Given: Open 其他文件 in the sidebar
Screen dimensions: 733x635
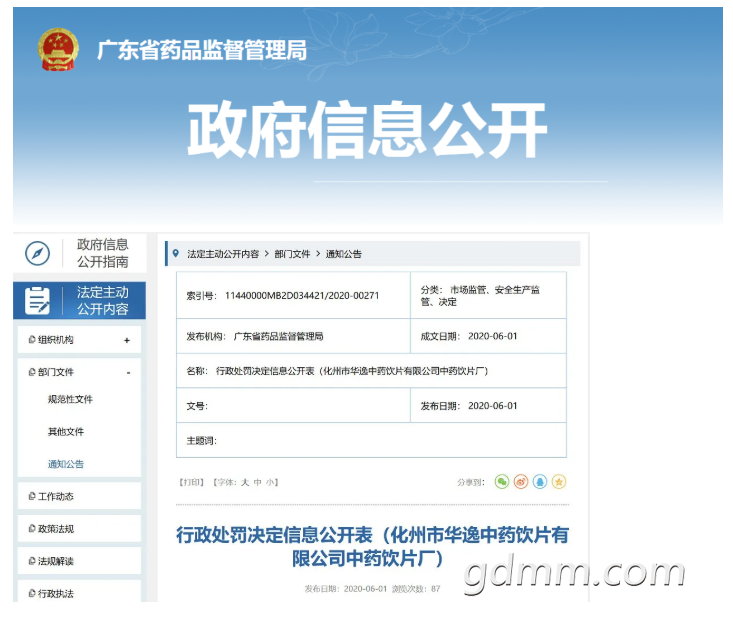Looking at the screenshot, I should 65,431.
